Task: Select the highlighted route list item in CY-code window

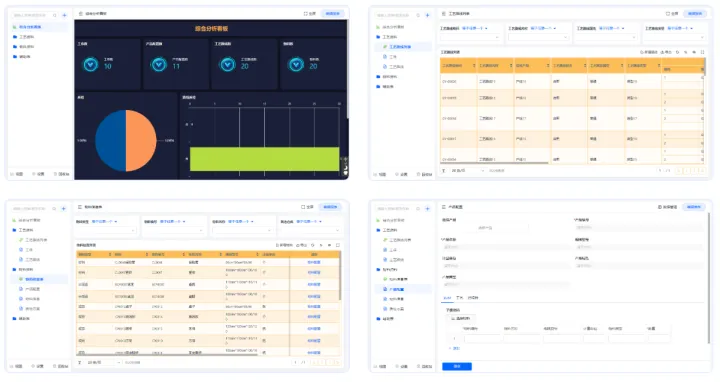Action: pyautogui.click(x=403, y=47)
